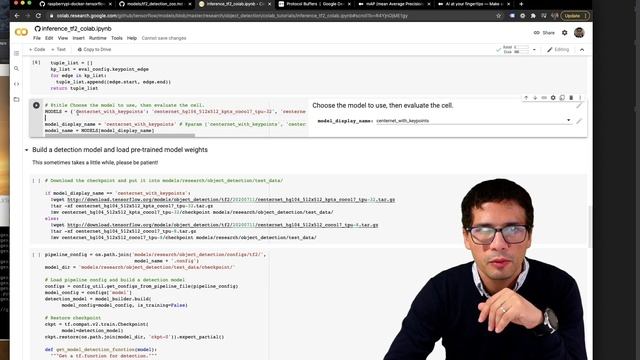Open the RAM/Disk connection dropdown arrow
This screenshot has width=640, height=360.
[x=534, y=50]
